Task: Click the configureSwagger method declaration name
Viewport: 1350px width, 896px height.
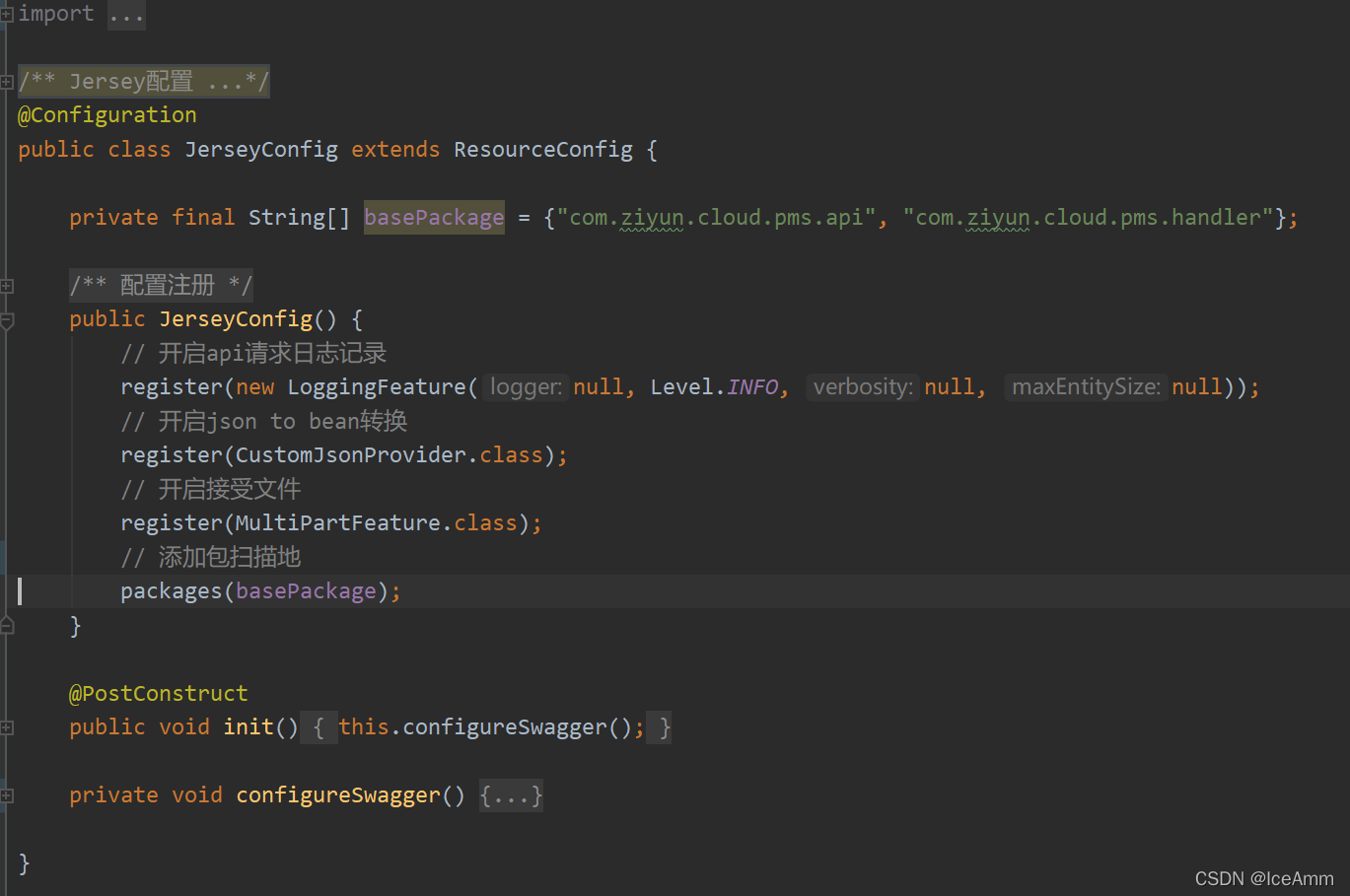Action: [338, 795]
